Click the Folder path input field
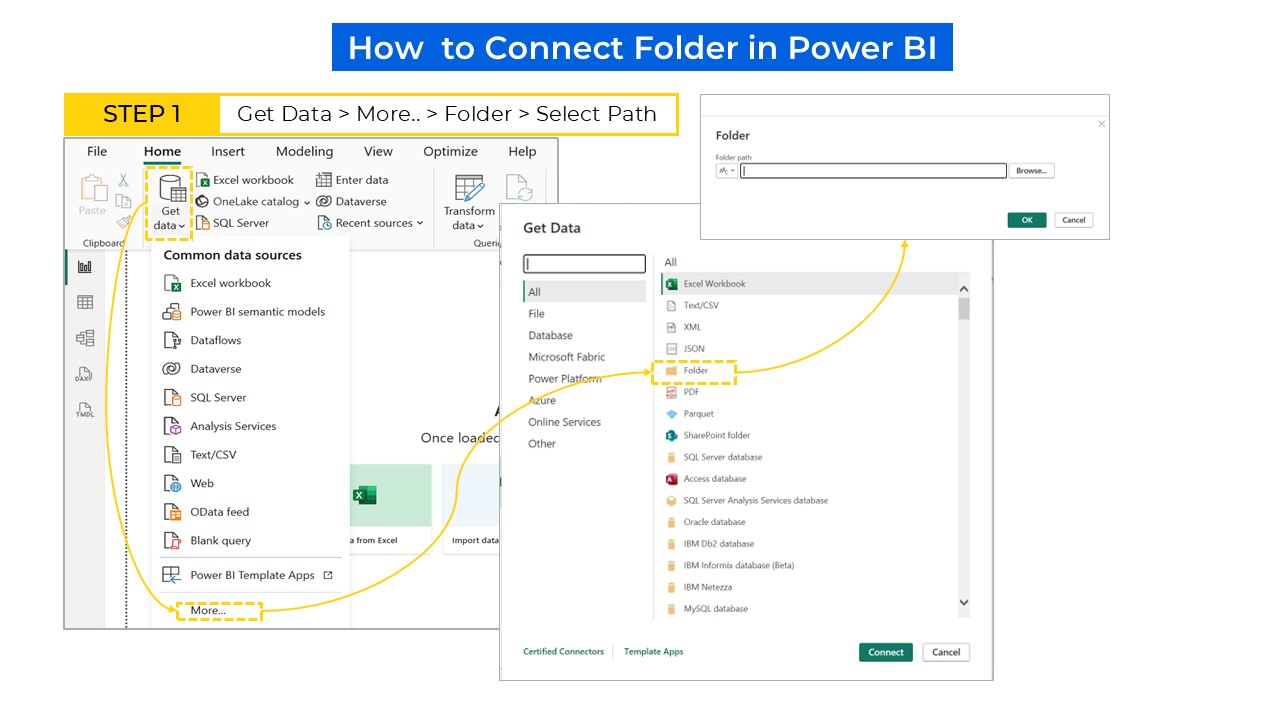 [873, 171]
